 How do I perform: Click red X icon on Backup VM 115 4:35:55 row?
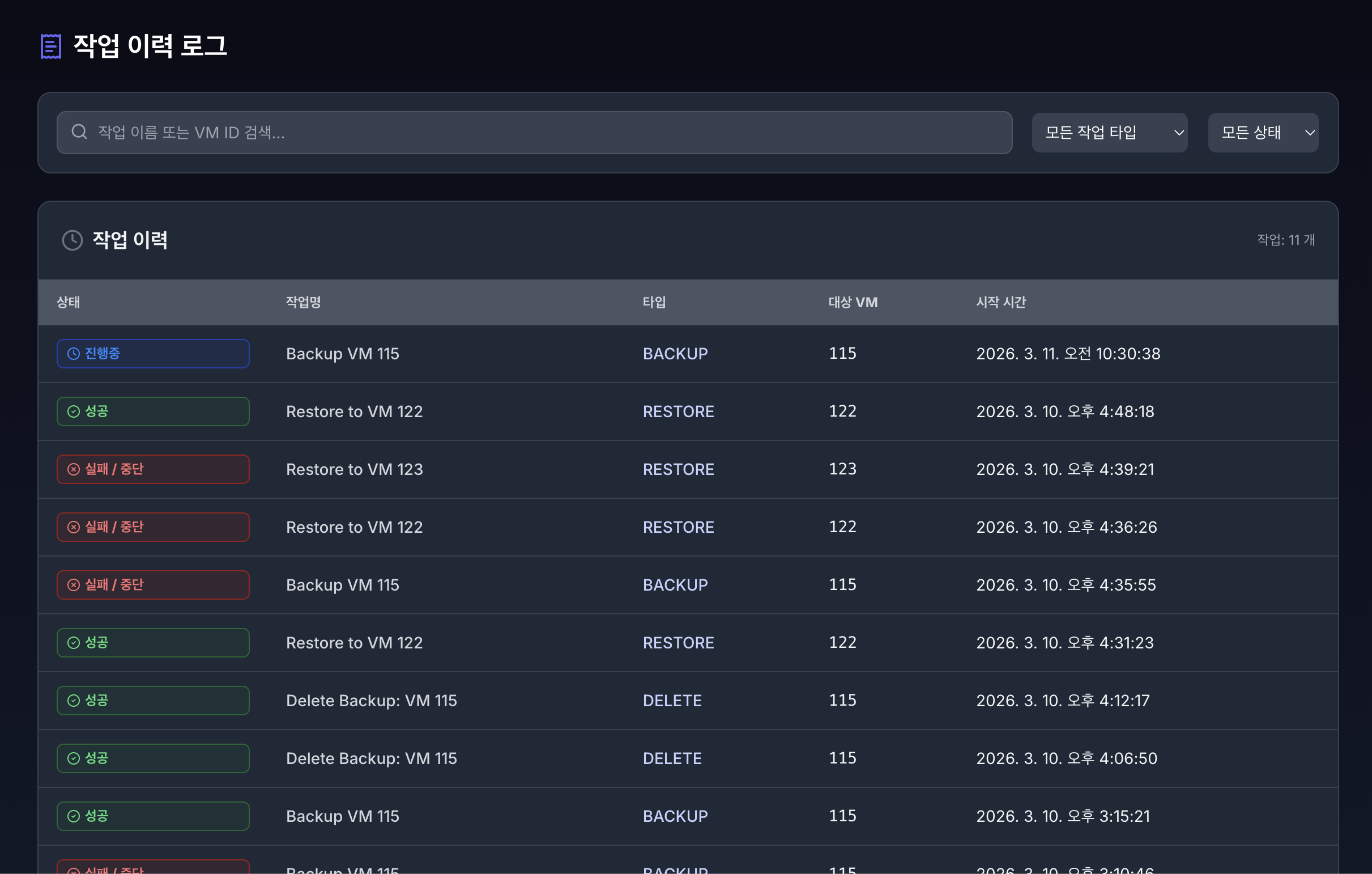click(74, 585)
